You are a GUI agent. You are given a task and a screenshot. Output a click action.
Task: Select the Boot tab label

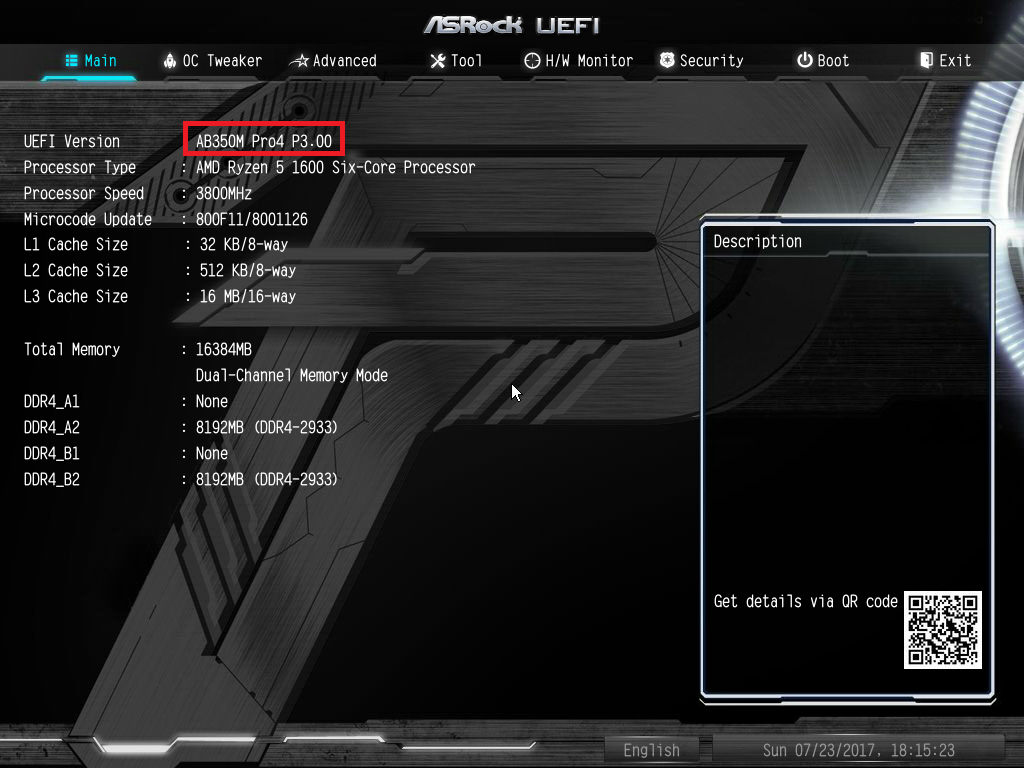coord(833,61)
